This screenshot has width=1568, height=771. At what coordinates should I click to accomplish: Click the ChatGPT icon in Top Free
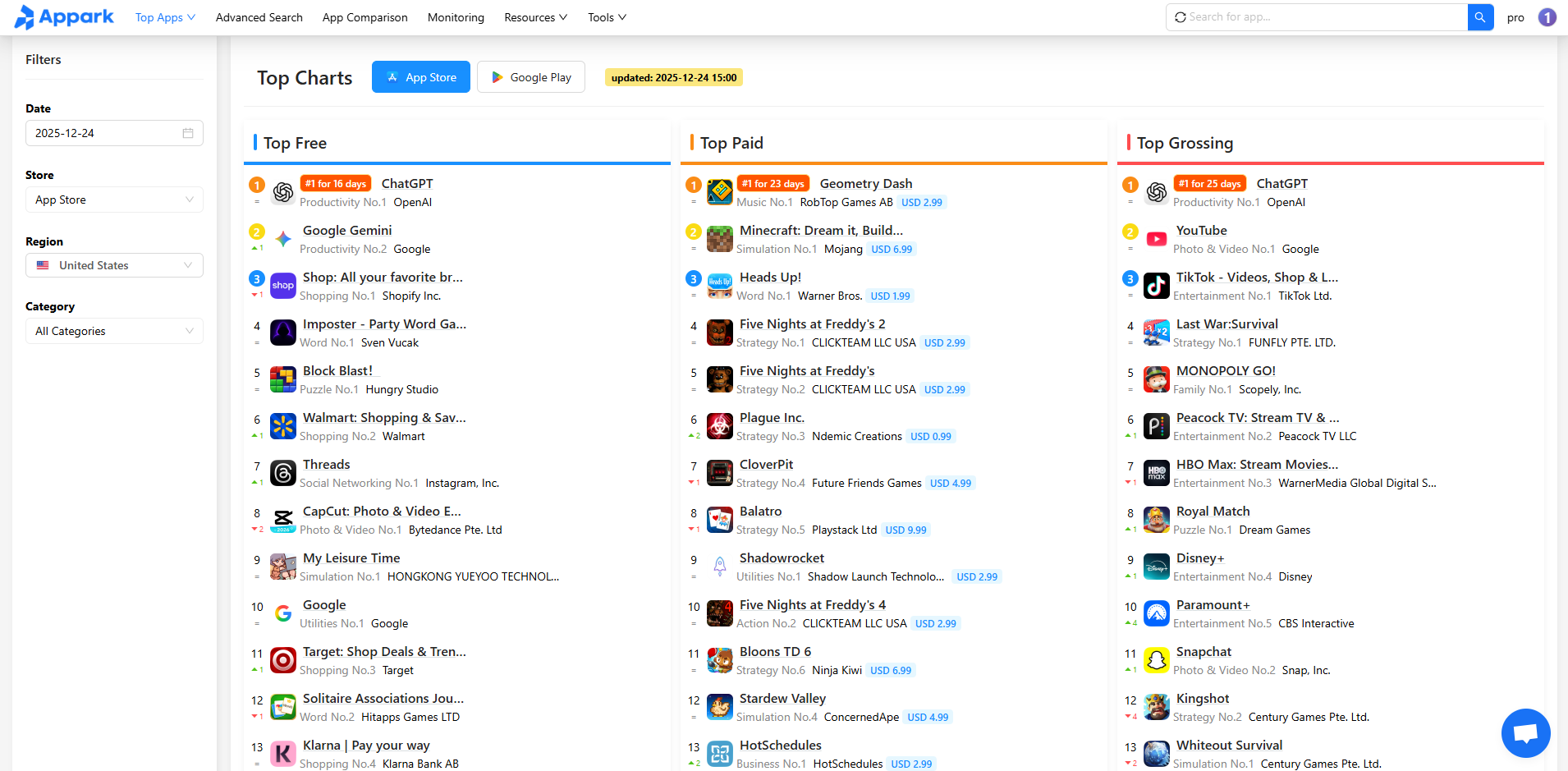[283, 192]
